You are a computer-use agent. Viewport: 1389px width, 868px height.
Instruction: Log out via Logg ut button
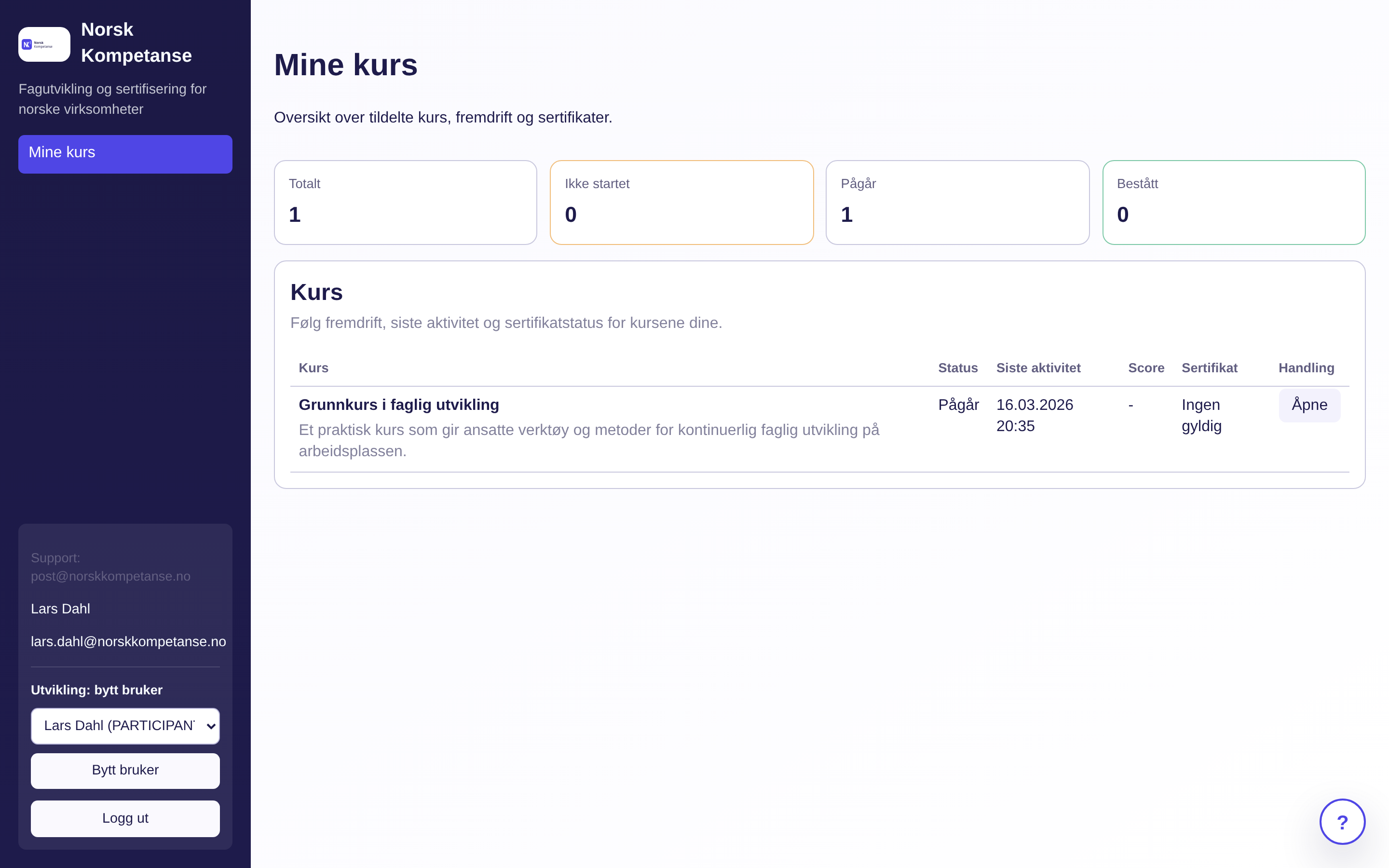[x=125, y=819]
